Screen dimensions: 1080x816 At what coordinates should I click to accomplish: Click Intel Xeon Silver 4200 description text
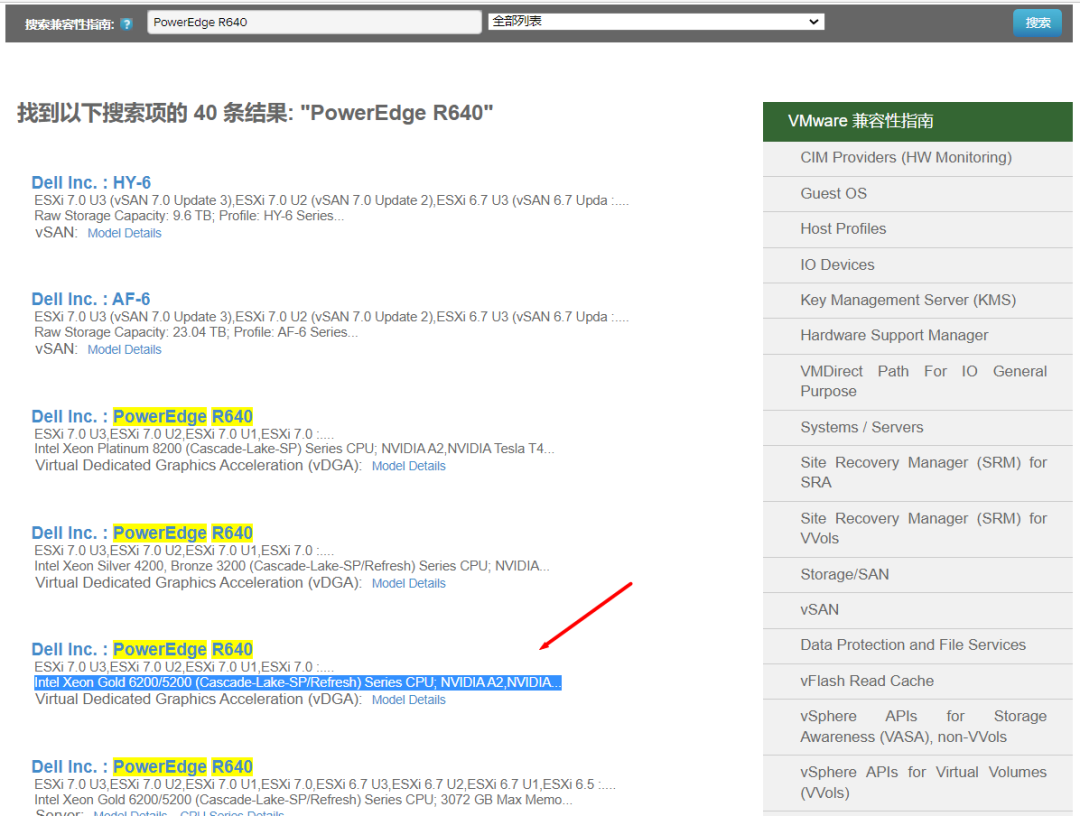(292, 565)
